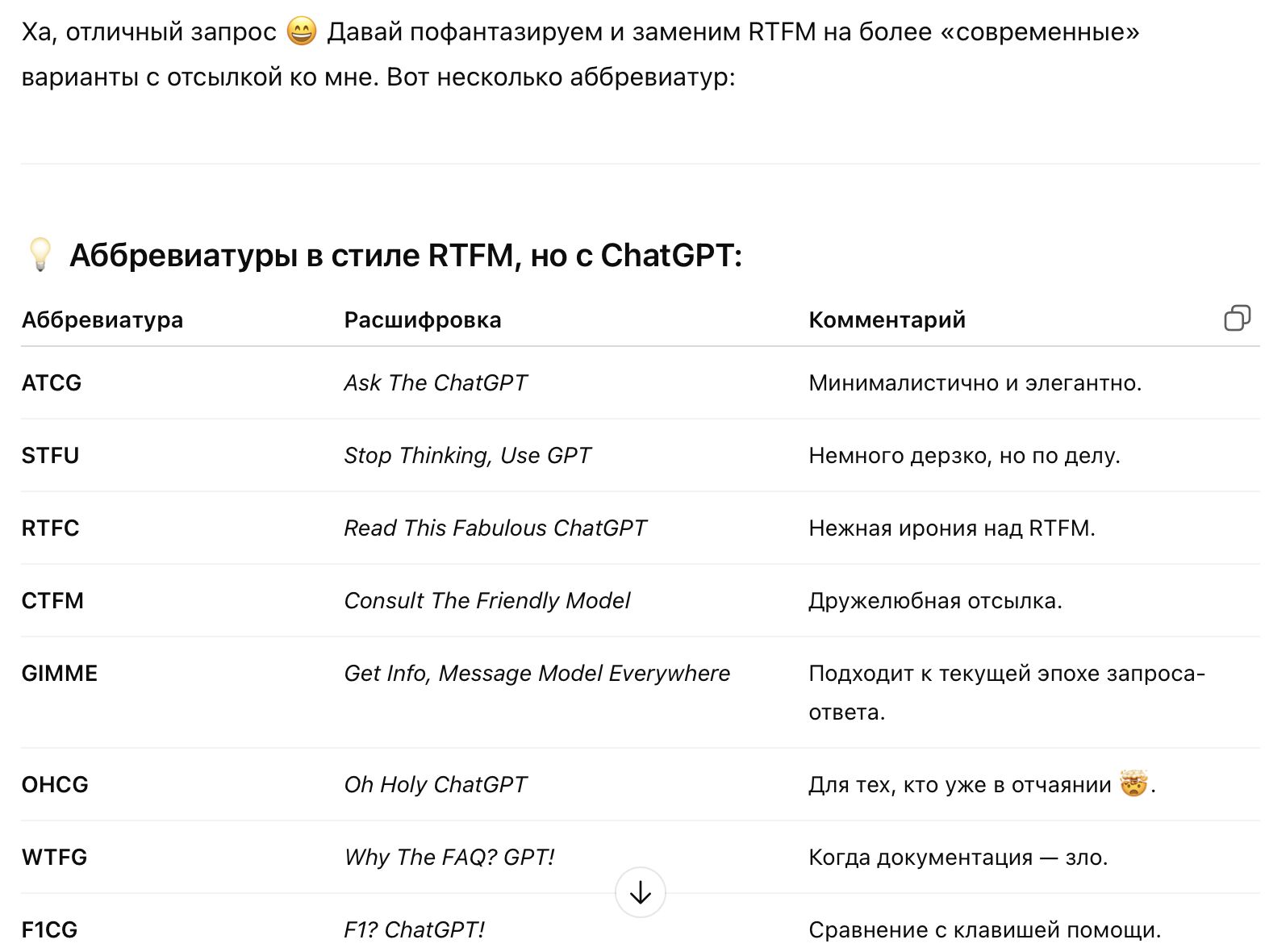
Task: Click the CTFM abbreviation cell
Action: tap(52, 600)
